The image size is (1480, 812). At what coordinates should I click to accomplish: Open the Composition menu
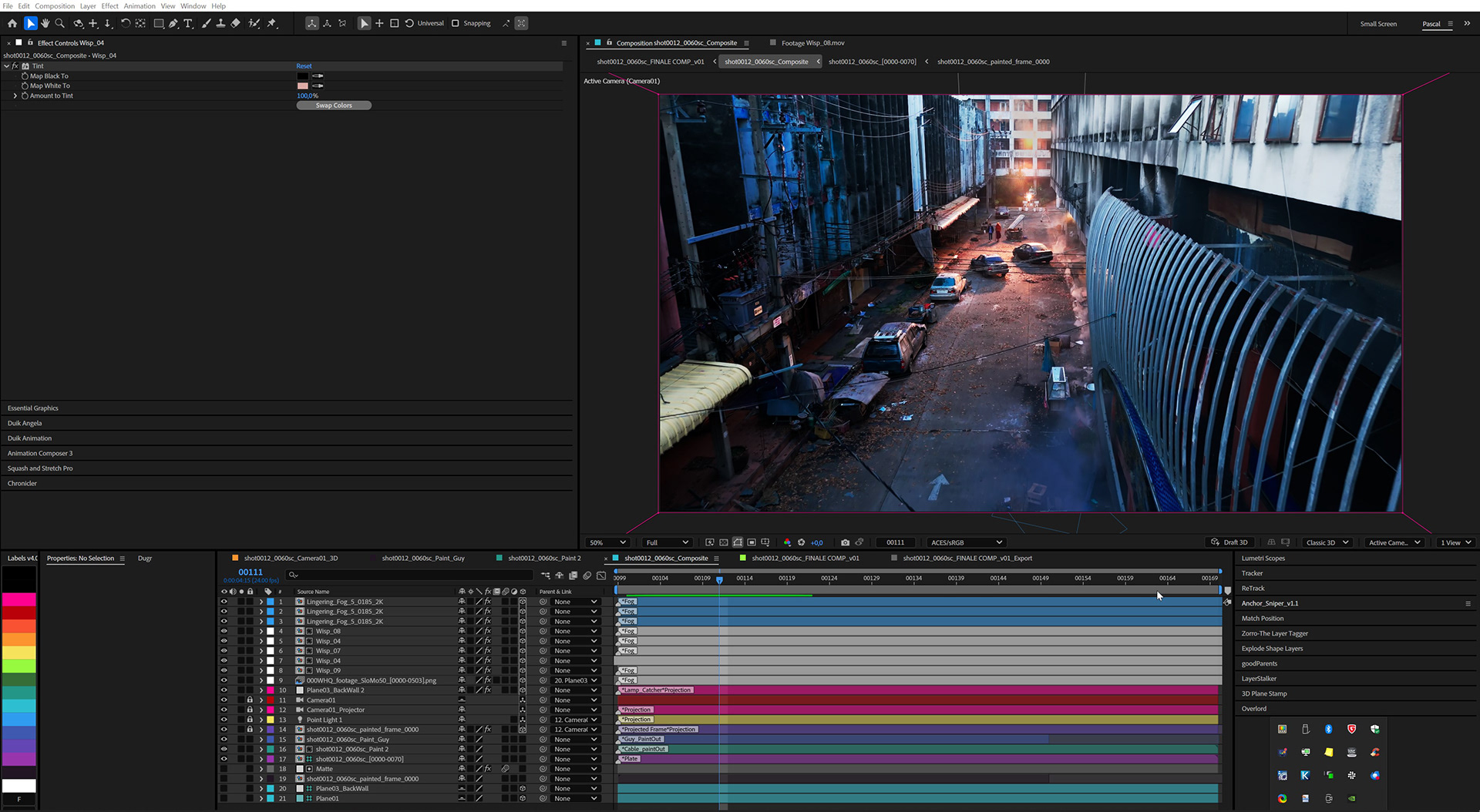point(55,6)
